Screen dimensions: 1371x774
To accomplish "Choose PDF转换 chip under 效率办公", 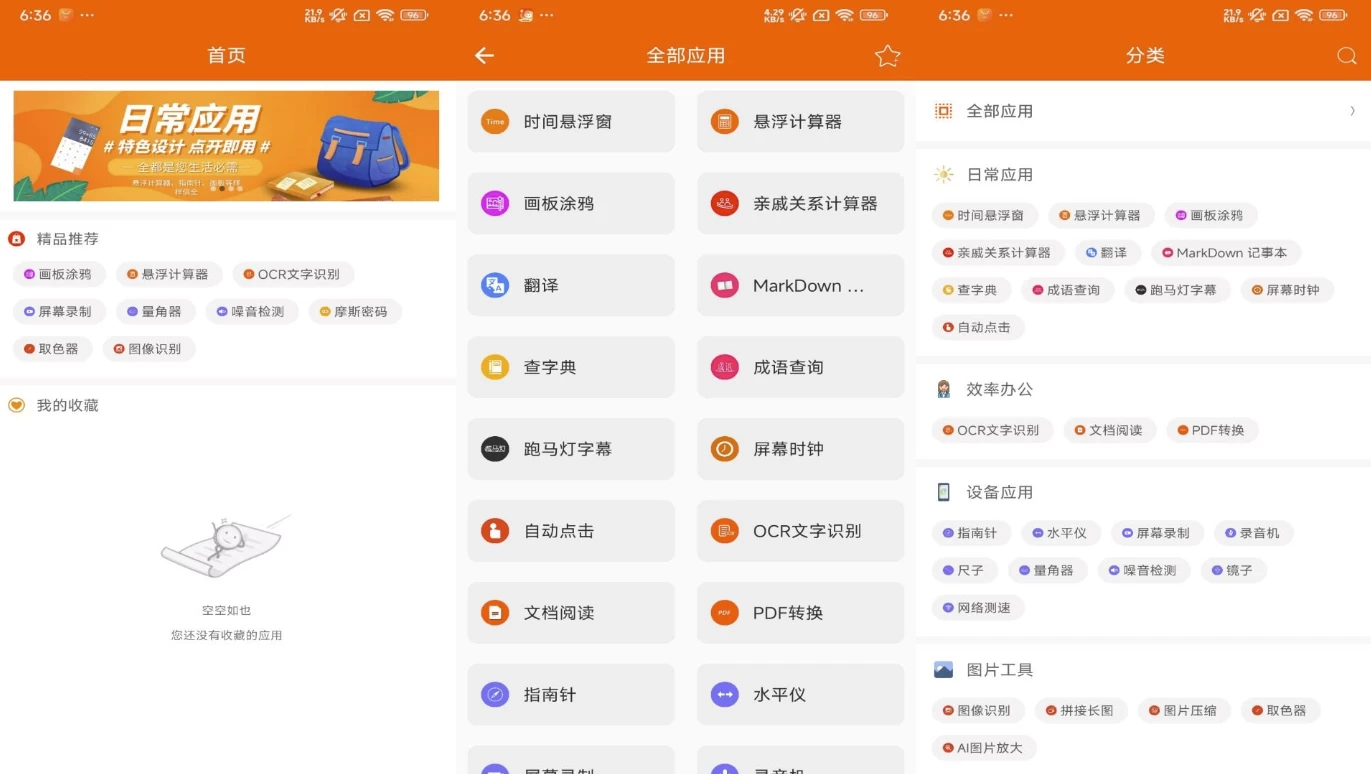I will pyautogui.click(x=1212, y=430).
